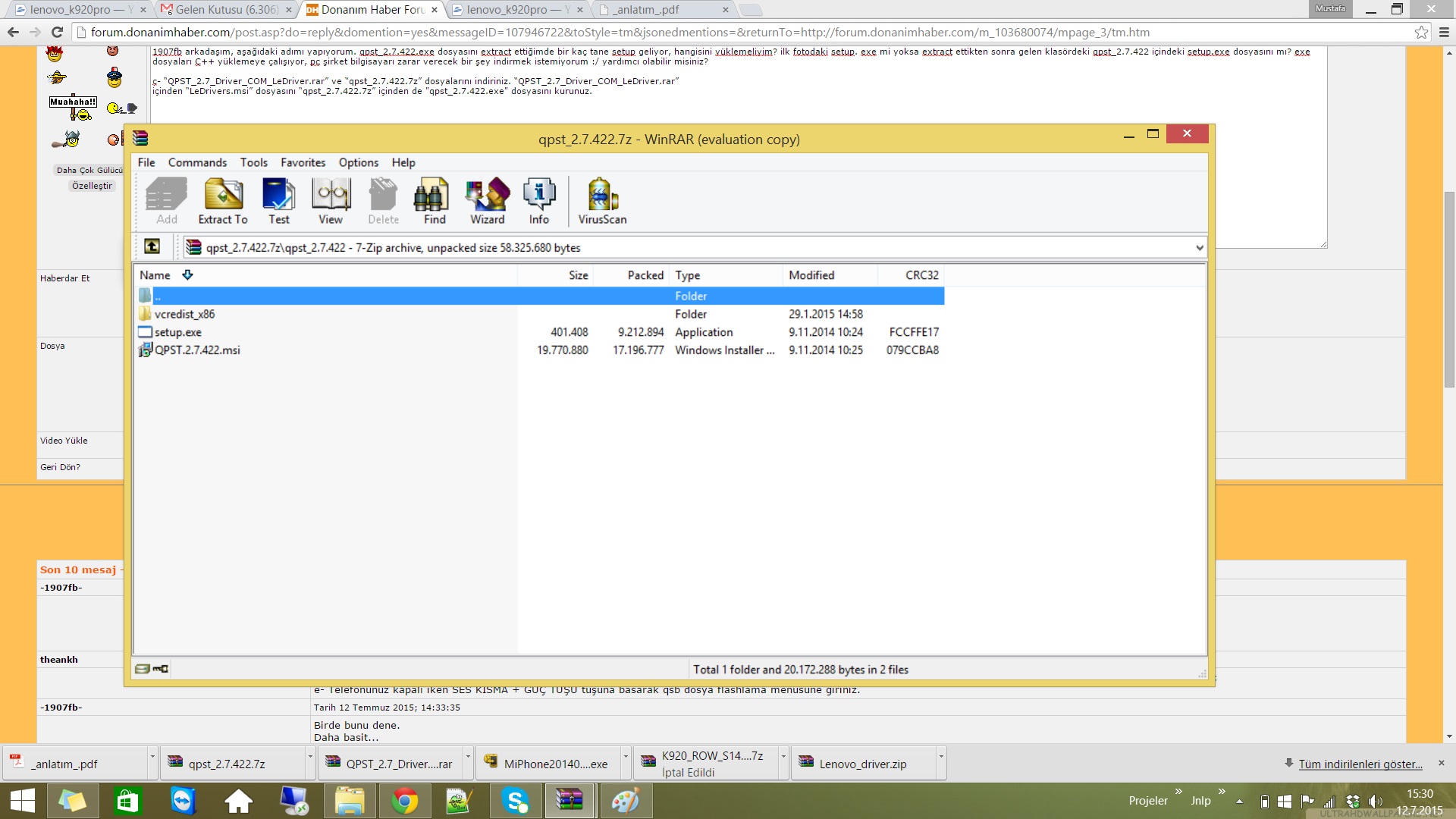Click the greyed Delete toolbar icon

pyautogui.click(x=383, y=201)
